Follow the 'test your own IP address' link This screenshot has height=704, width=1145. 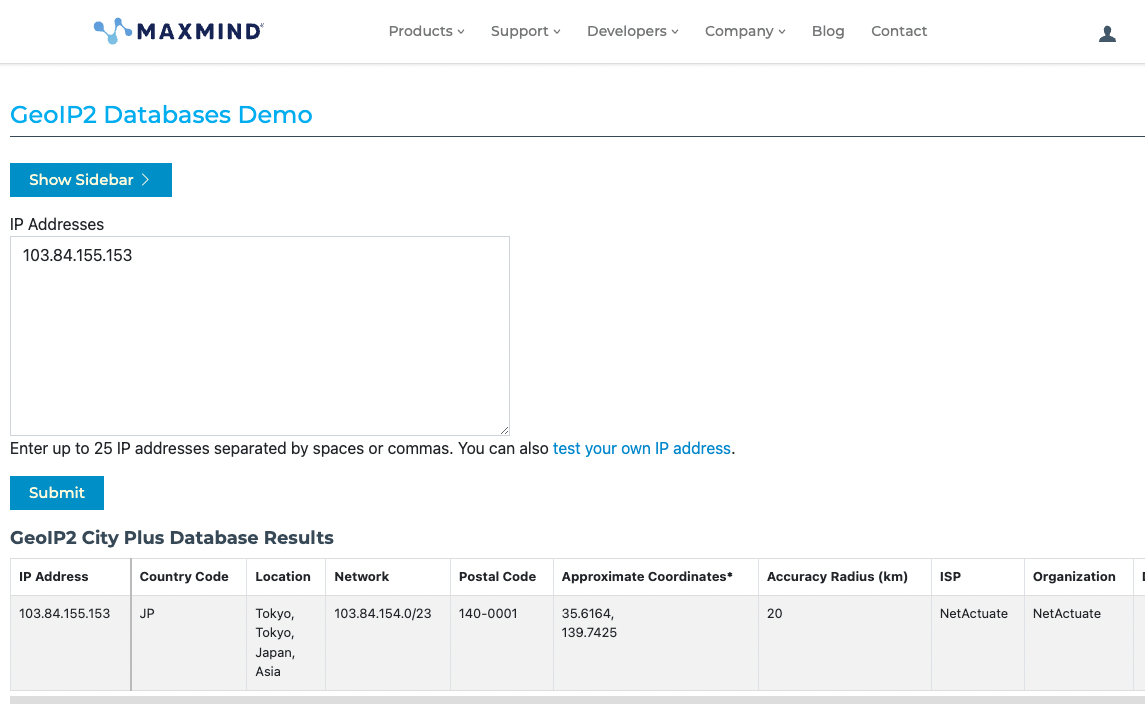pos(642,448)
